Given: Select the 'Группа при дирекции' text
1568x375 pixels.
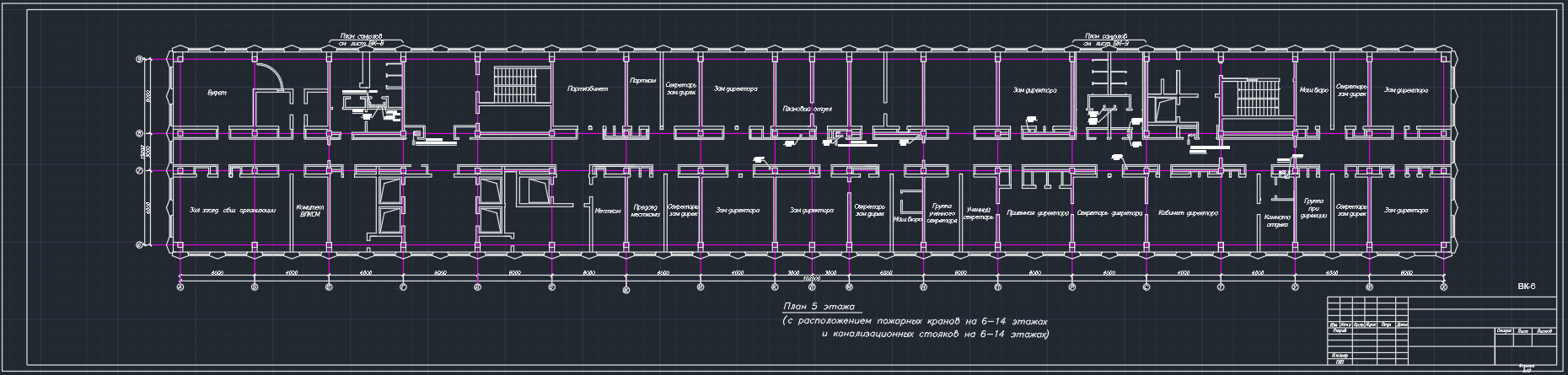Looking at the screenshot, I should [1313, 208].
